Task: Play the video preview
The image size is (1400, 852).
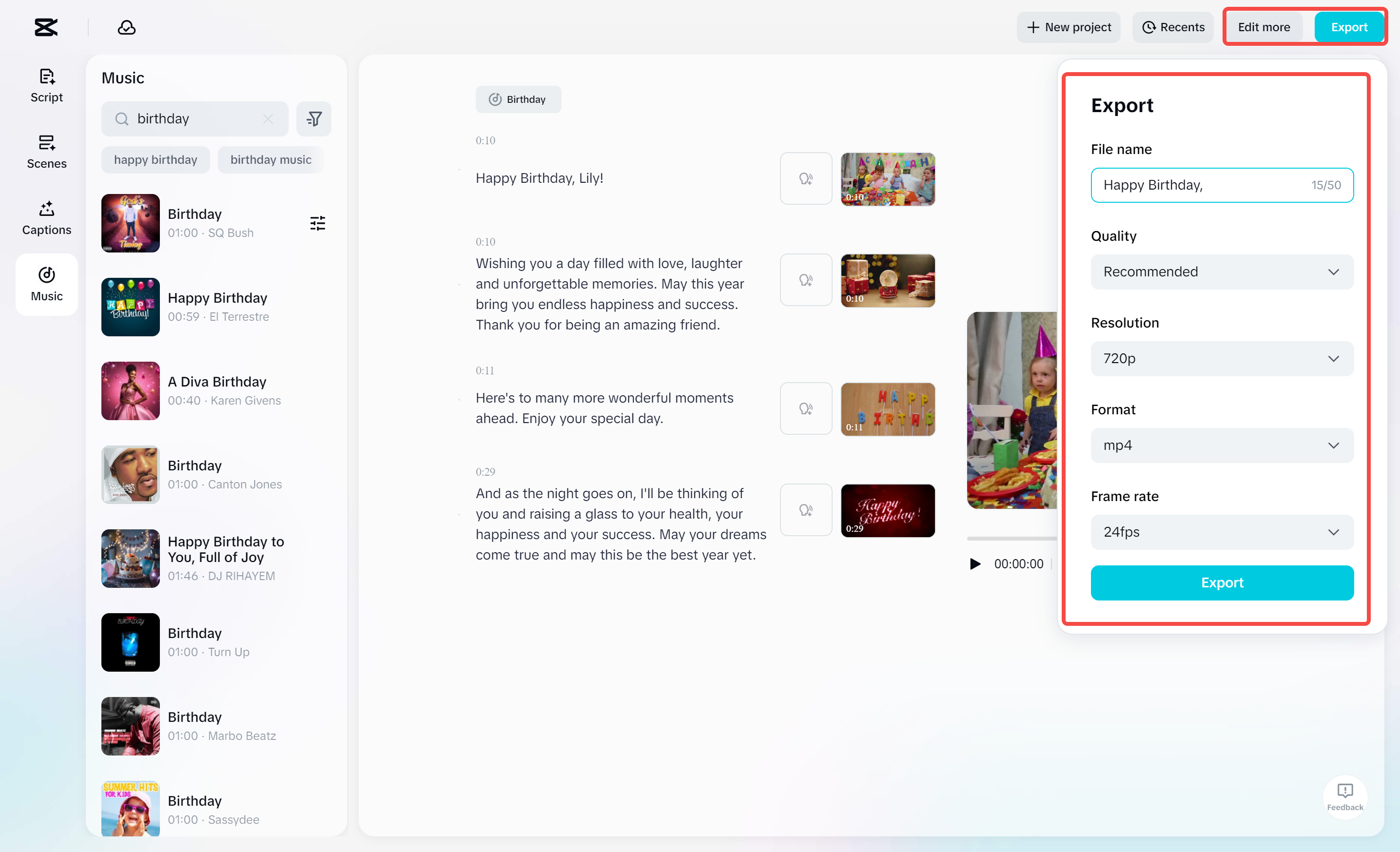Action: pyautogui.click(x=975, y=563)
